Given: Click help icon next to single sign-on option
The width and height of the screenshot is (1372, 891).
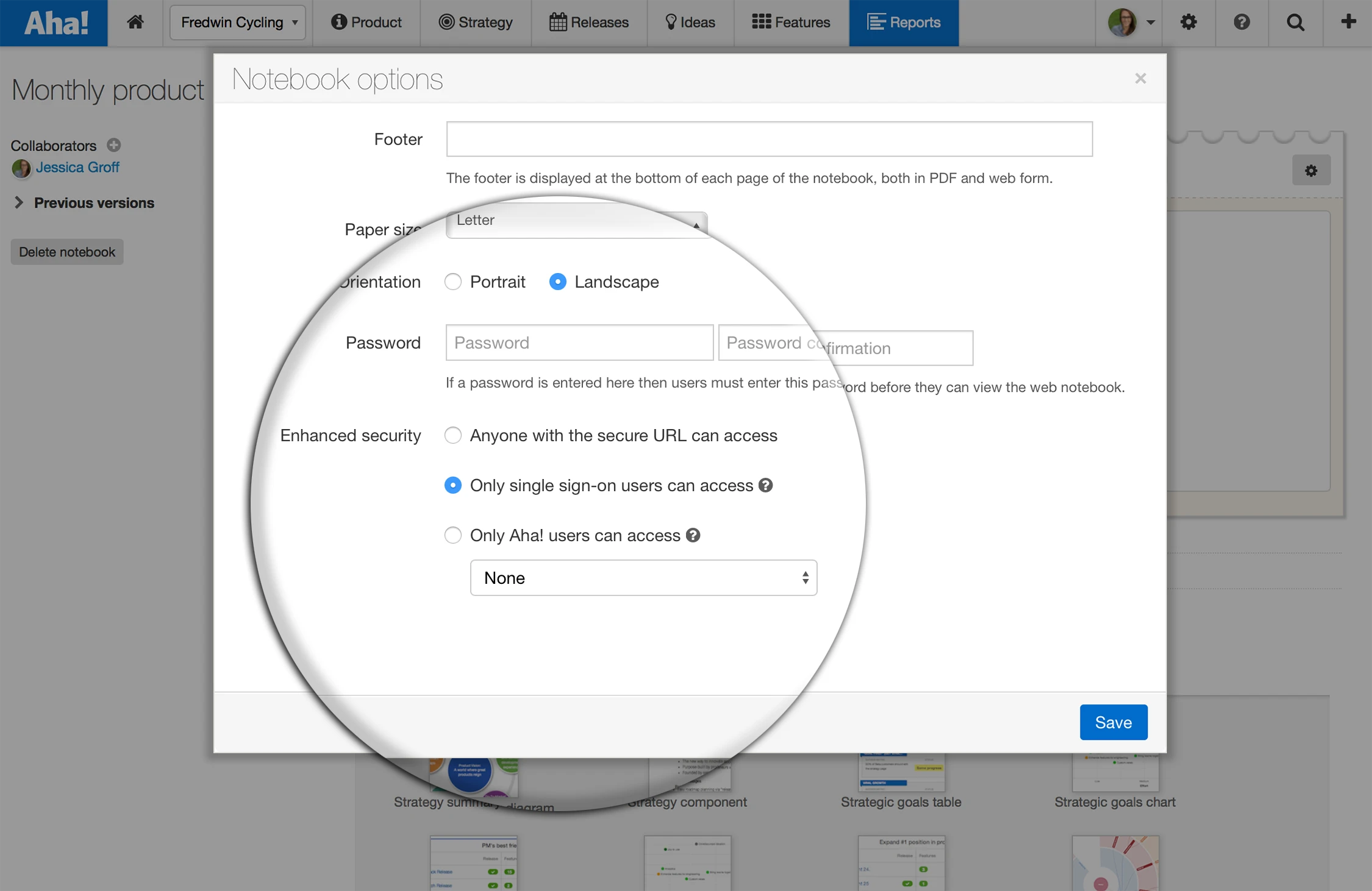Looking at the screenshot, I should 766,485.
